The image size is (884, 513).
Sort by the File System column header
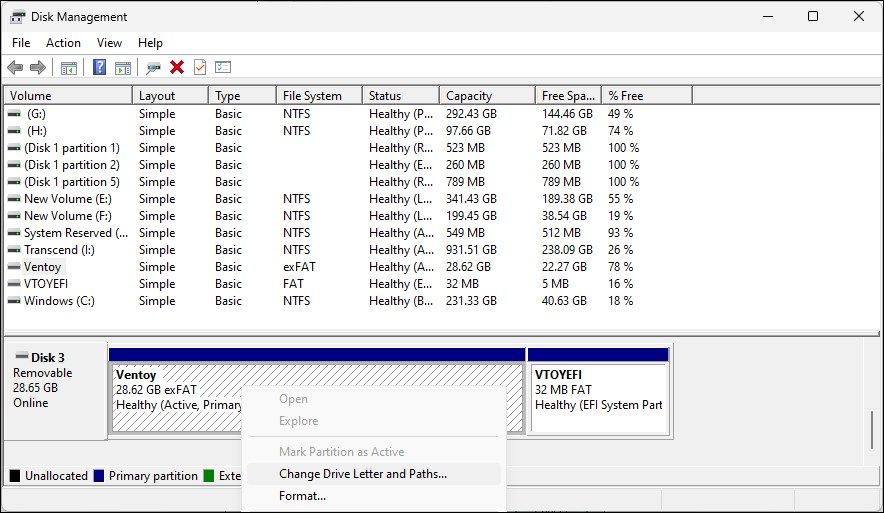(312, 96)
